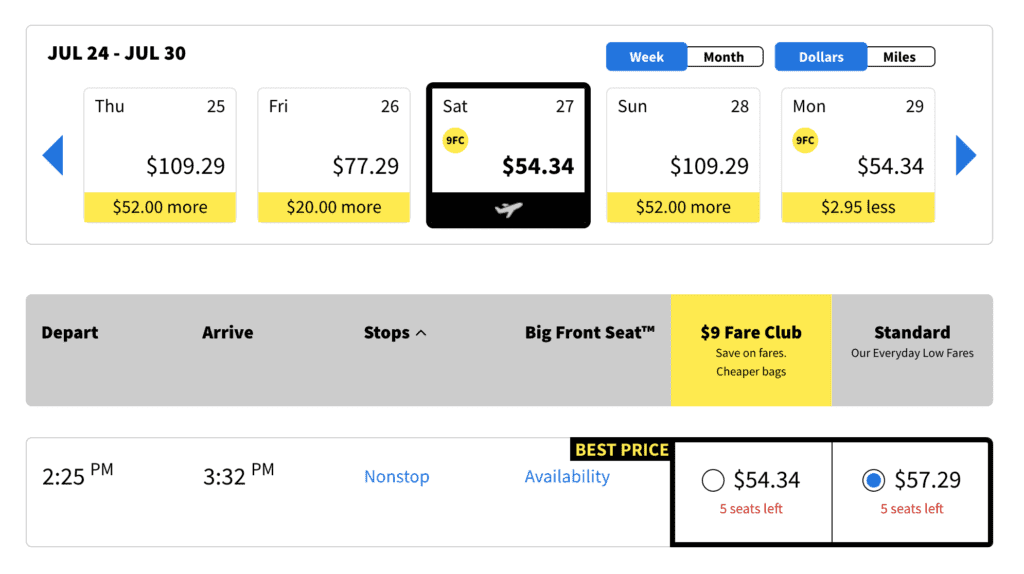Click the Depart column header
The height and width of the screenshot is (574, 1024).
[70, 333]
